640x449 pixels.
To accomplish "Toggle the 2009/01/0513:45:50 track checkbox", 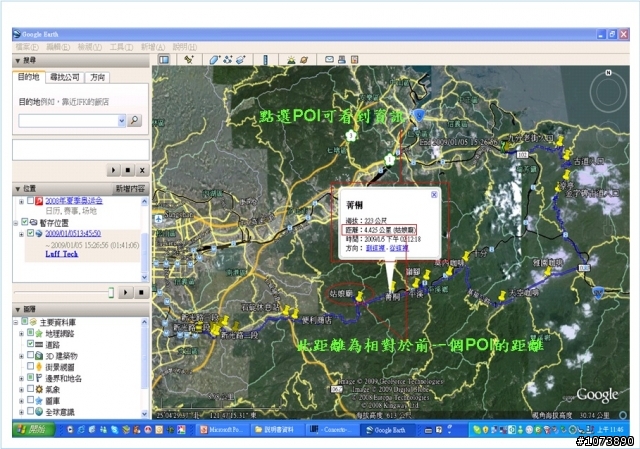I will (x=30, y=233).
